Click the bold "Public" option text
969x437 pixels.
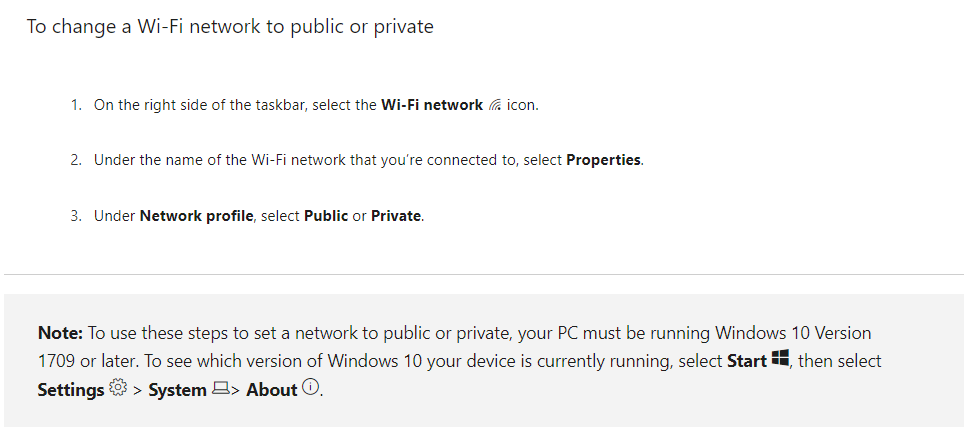[x=326, y=216]
